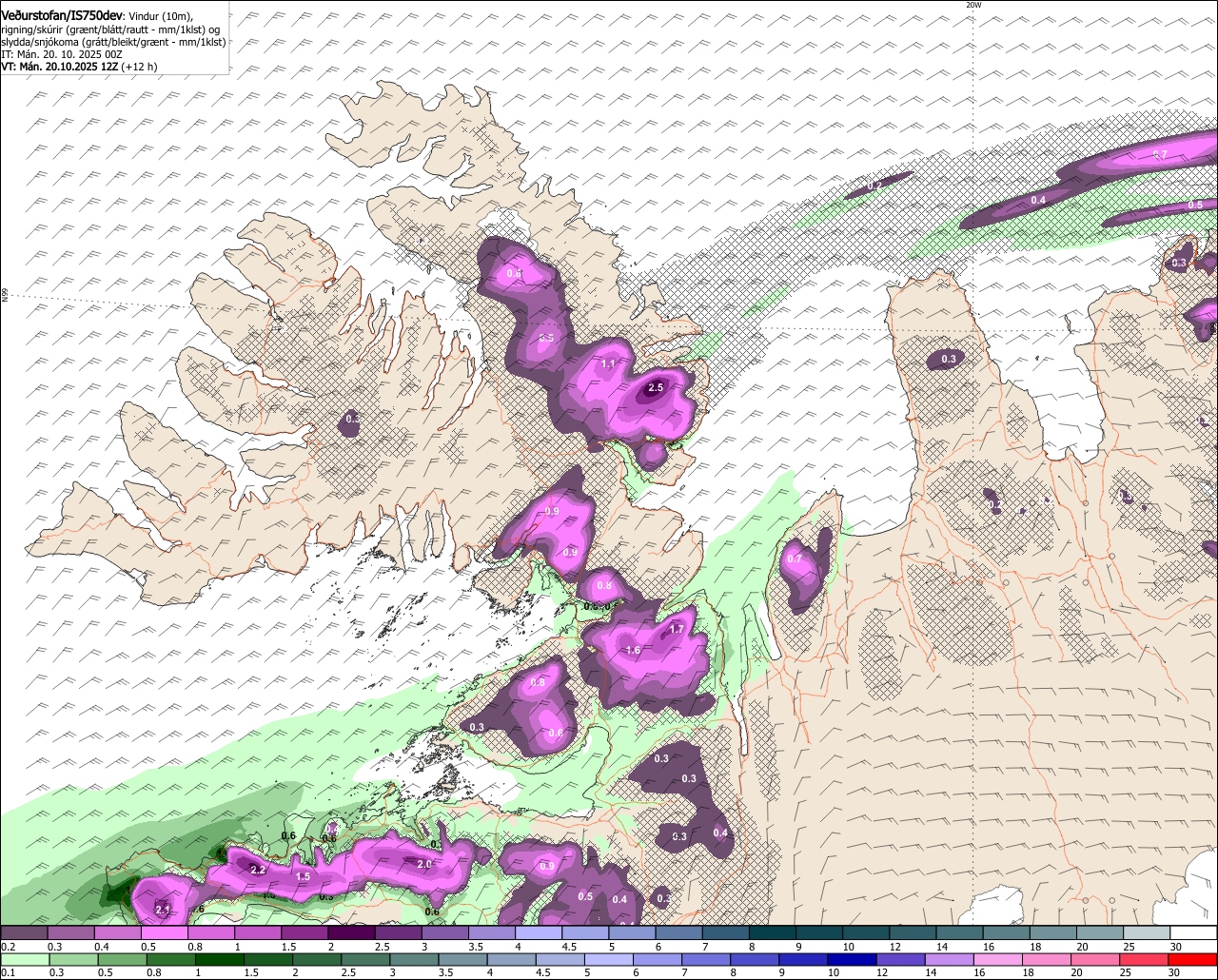Image resolution: width=1218 pixels, height=980 pixels.
Task: Click the 1.1 precipitation value on the map
Action: coord(609,363)
